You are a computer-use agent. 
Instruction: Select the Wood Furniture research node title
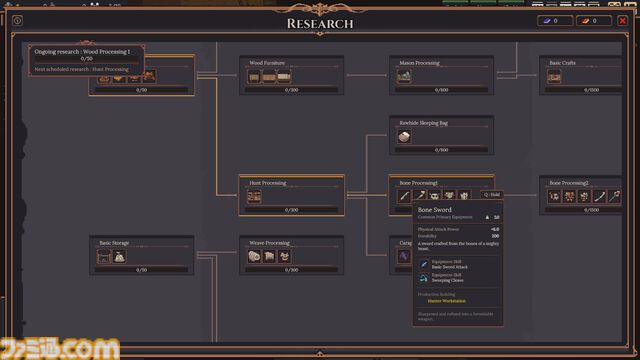267,63
